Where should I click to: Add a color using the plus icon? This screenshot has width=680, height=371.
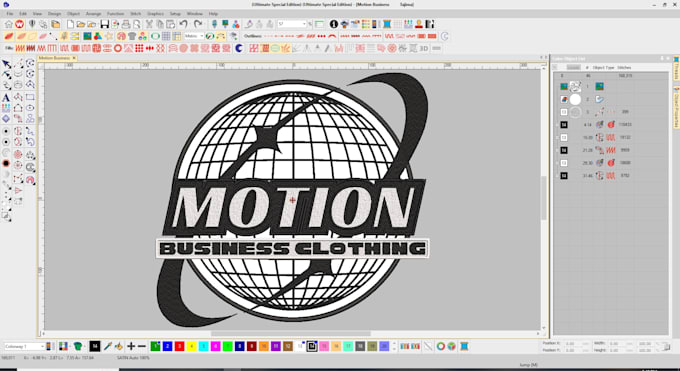pyautogui.click(x=131, y=346)
